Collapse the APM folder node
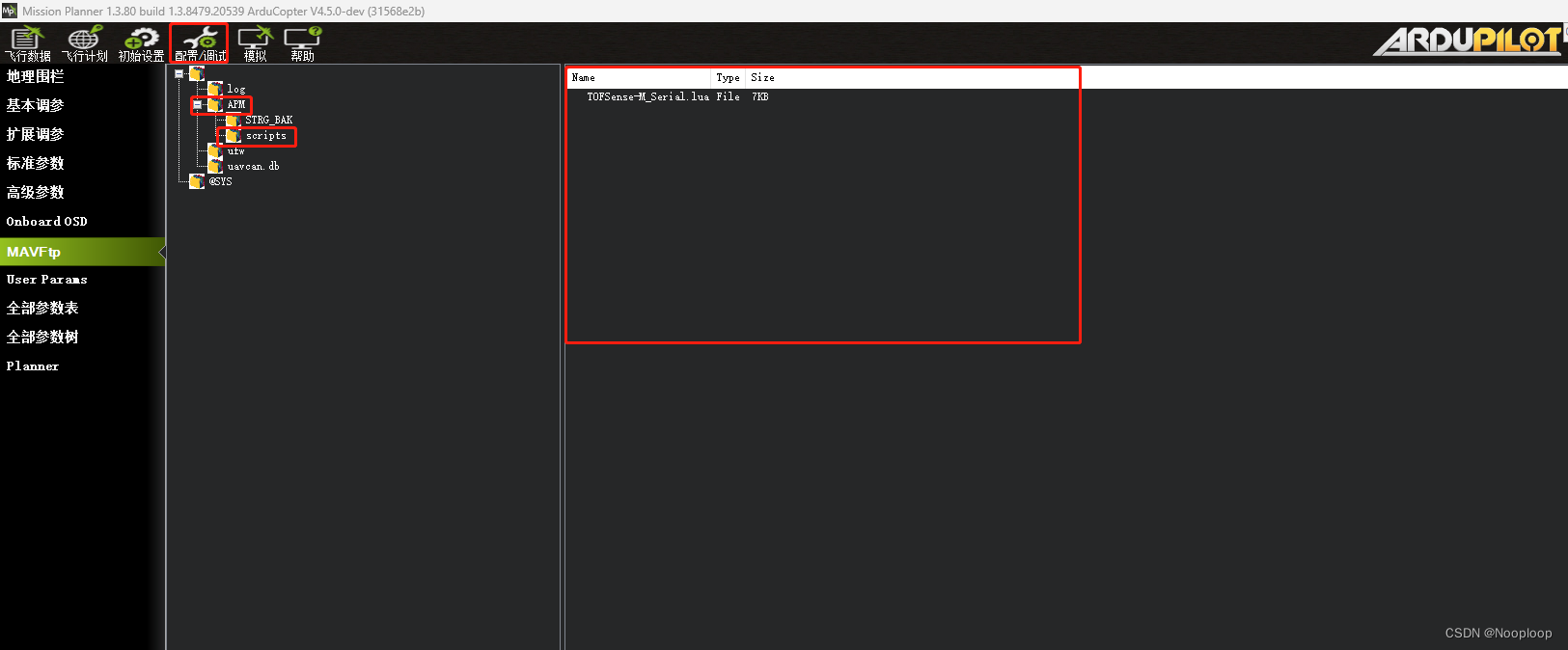The height and width of the screenshot is (650, 1568). [x=197, y=104]
